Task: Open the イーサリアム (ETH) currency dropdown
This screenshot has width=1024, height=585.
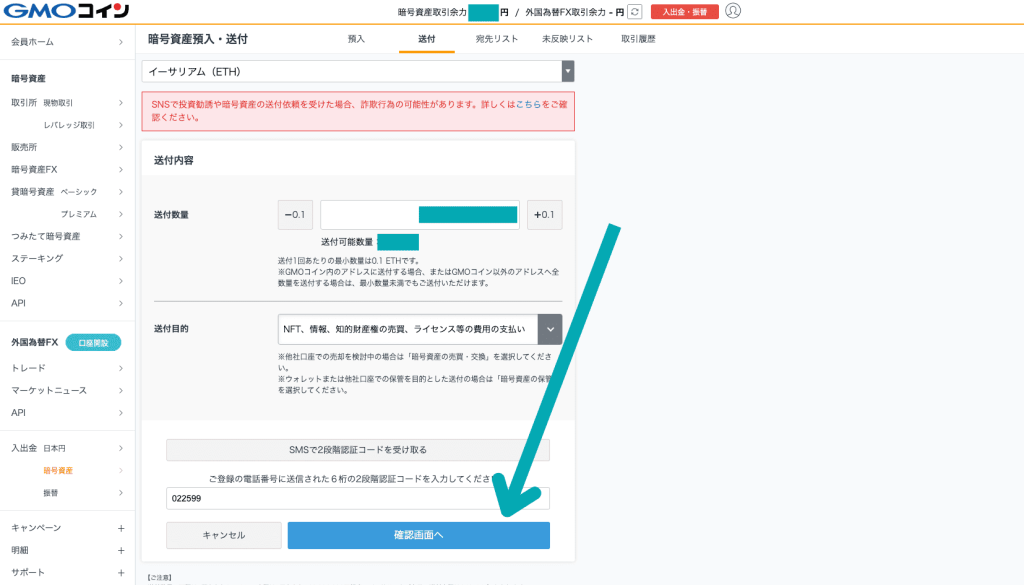Action: point(358,72)
